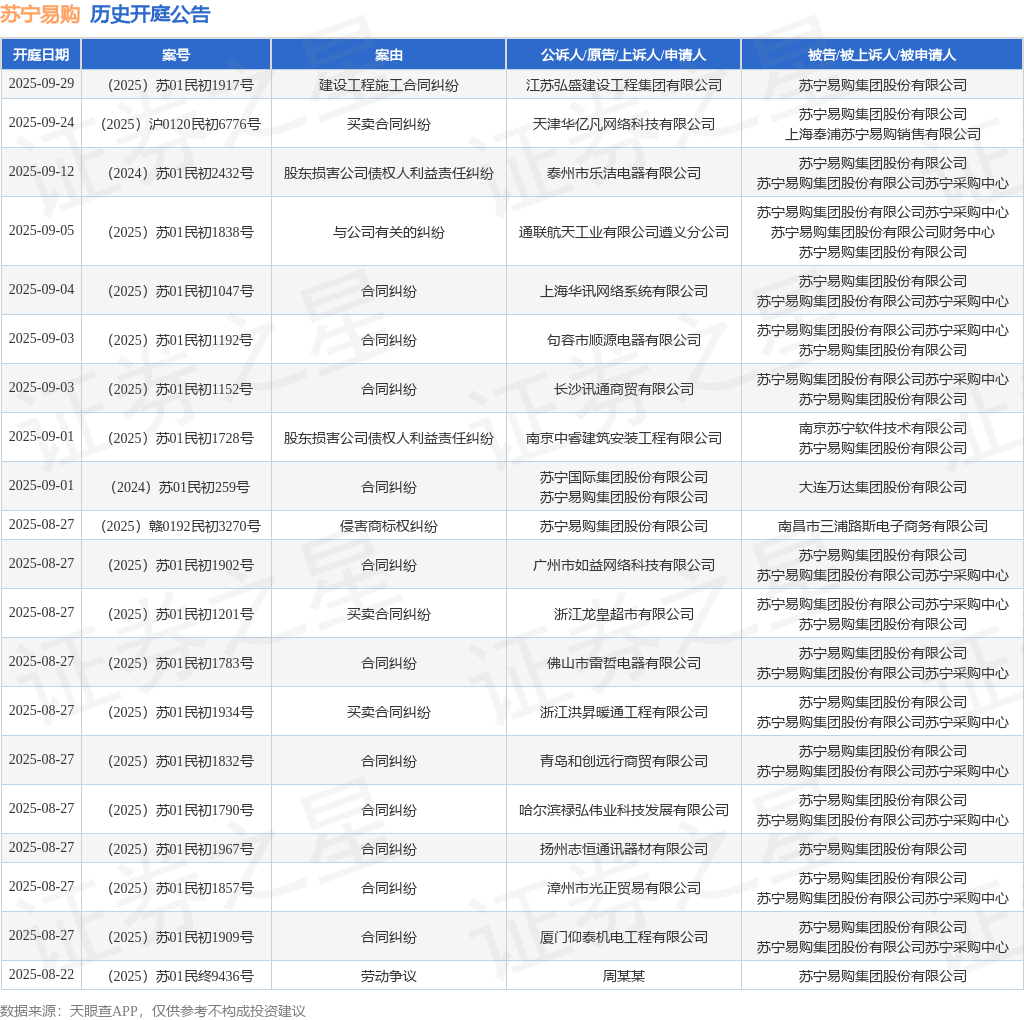Viewport: 1024px width, 1020px height.
Task: Click plaintiff 青岛和创远行商贸有限公司
Action: point(624,761)
